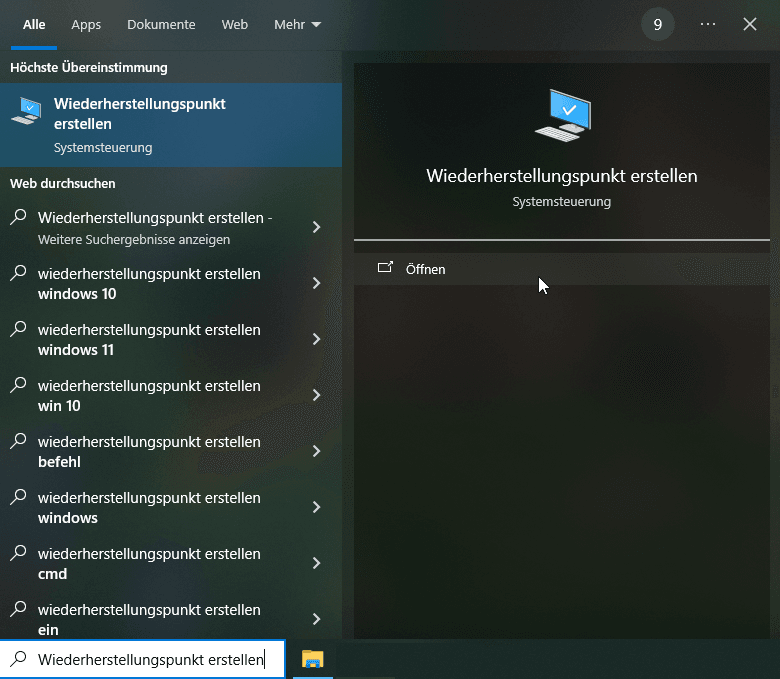Expand arrow for 'windows 11' suggestion

(316, 339)
